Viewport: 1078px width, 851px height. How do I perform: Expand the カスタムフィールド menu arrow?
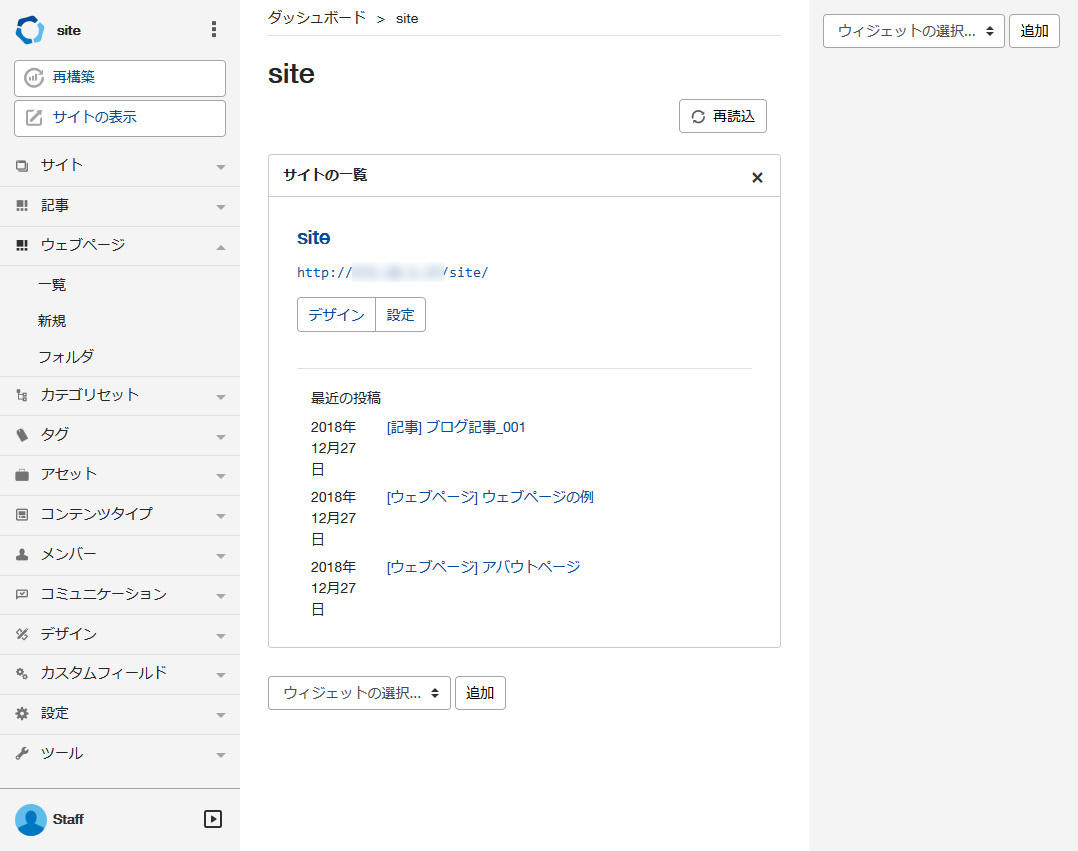click(x=221, y=674)
